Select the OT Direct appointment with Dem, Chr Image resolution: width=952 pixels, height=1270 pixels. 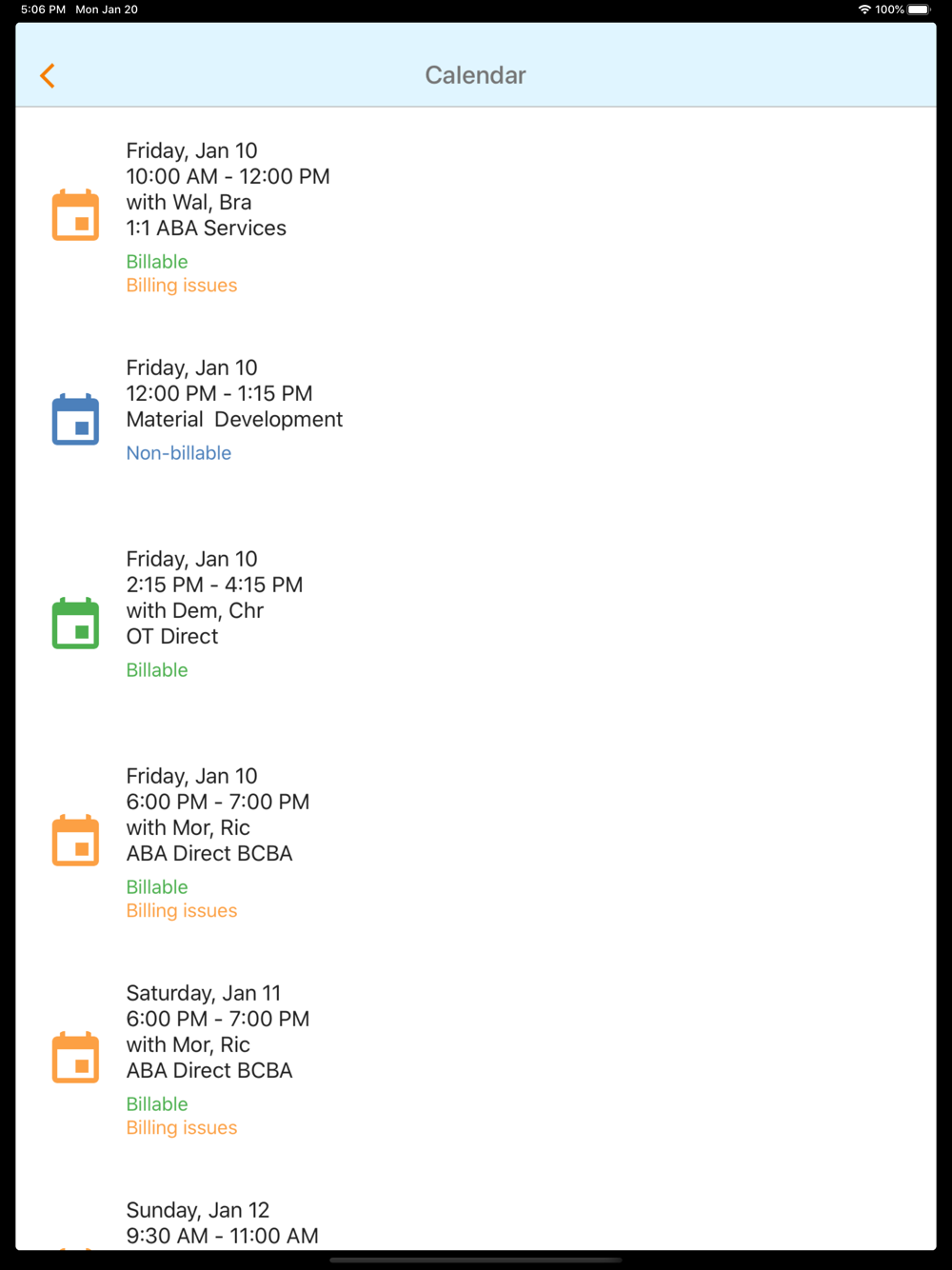tap(172, 636)
